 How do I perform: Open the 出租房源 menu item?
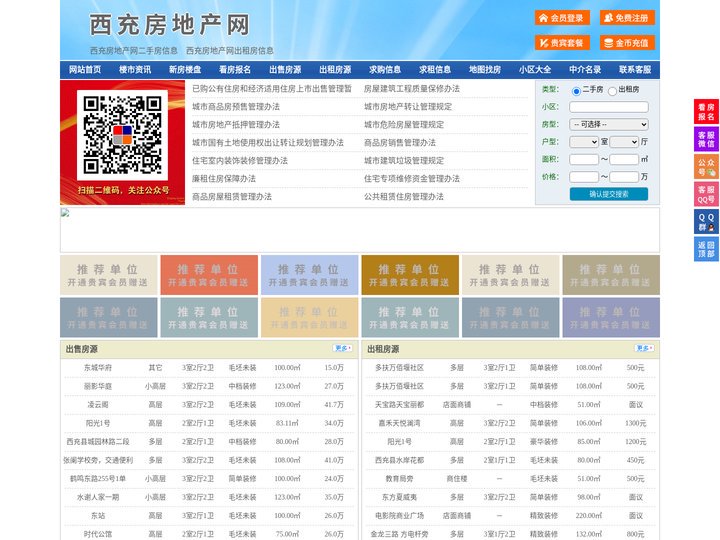click(335, 70)
